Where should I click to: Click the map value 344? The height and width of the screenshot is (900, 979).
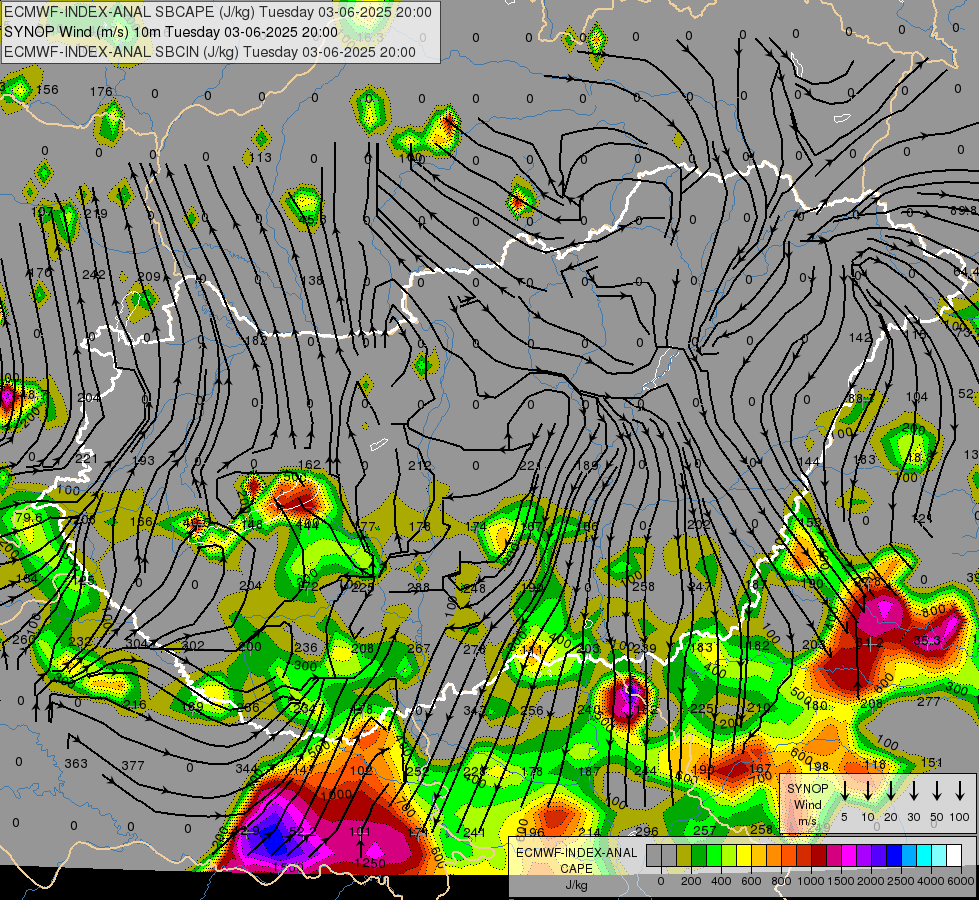click(246, 768)
